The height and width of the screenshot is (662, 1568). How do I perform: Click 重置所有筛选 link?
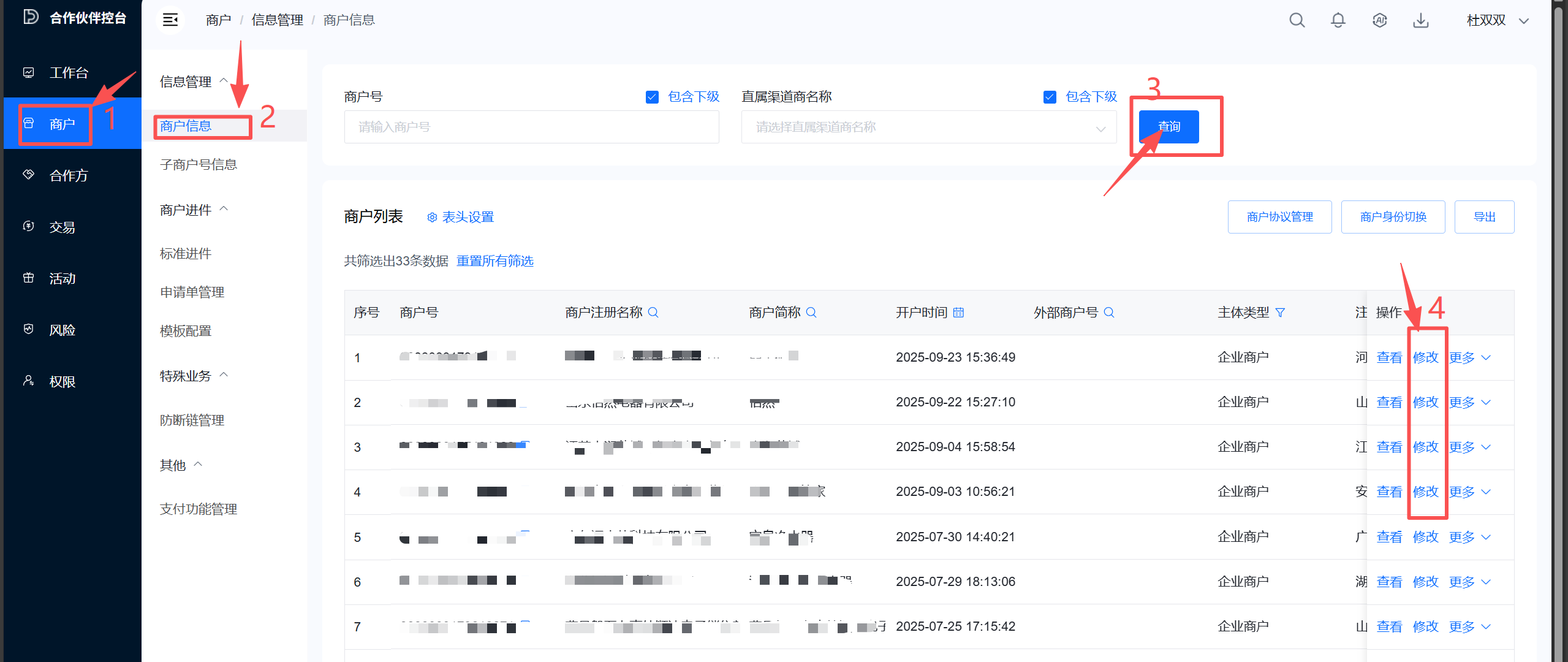495,261
